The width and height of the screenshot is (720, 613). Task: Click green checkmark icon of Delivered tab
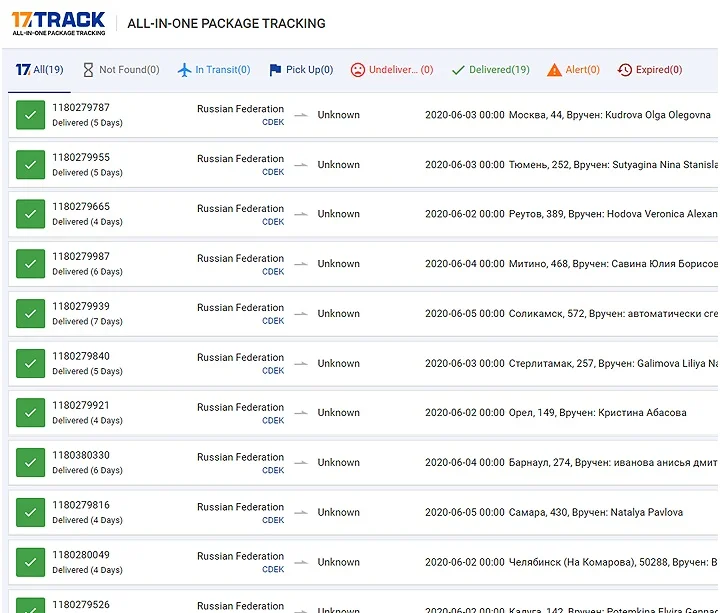(x=458, y=70)
